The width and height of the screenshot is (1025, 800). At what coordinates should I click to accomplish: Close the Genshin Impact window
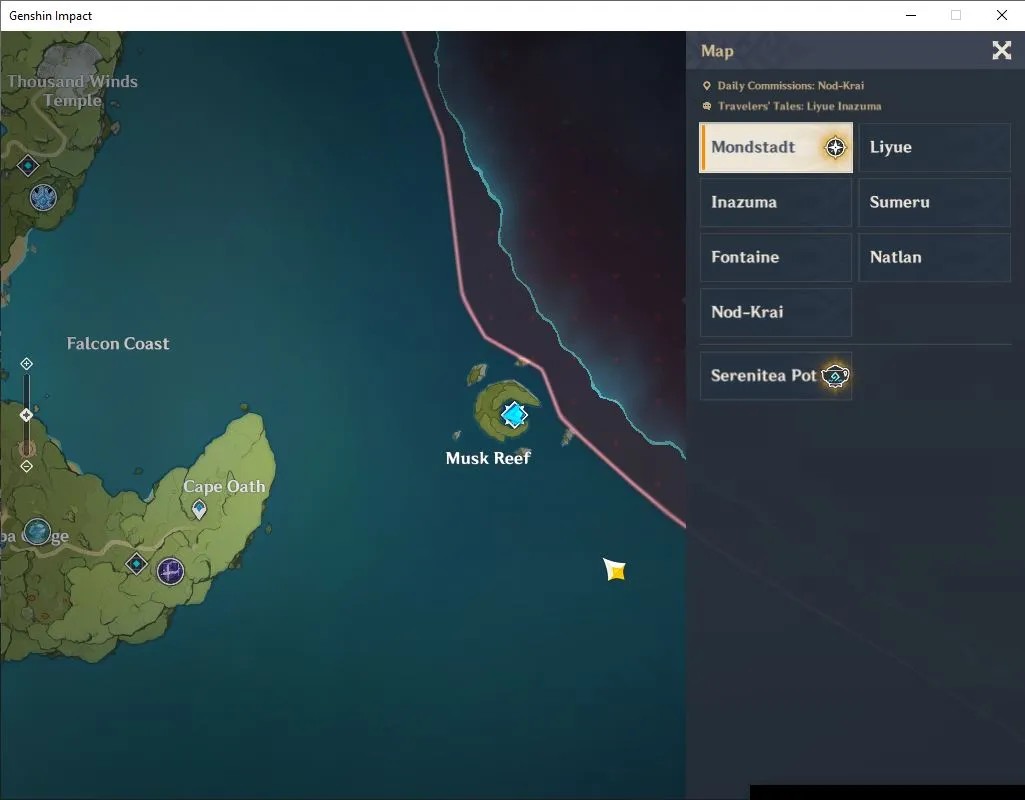[x=1001, y=15]
